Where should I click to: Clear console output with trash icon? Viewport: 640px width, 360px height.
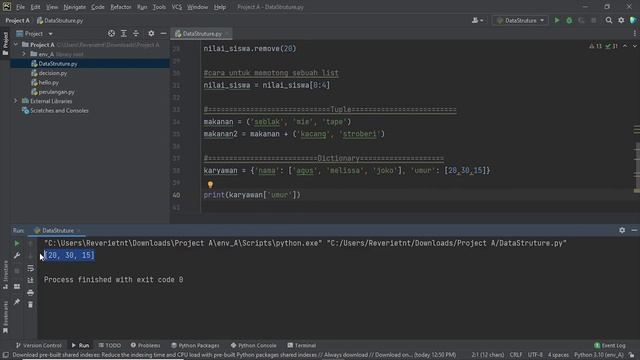tap(31, 304)
